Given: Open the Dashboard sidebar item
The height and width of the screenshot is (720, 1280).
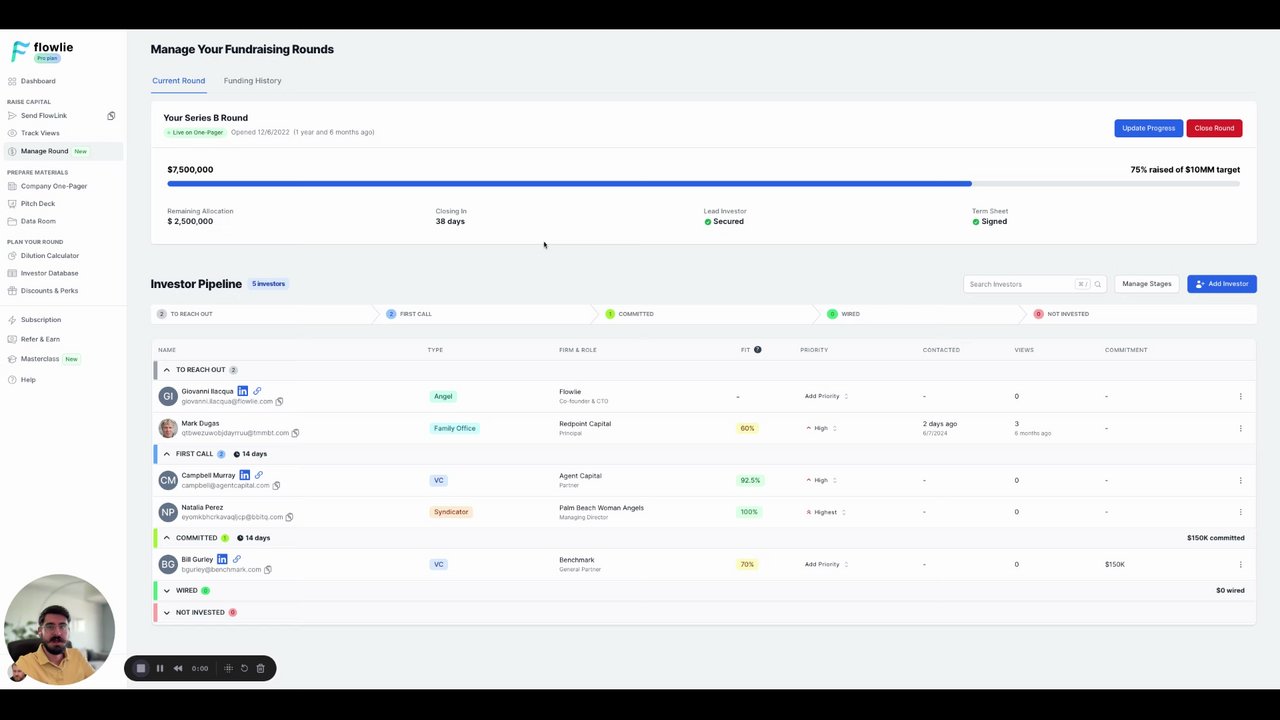Looking at the screenshot, I should pos(38,81).
